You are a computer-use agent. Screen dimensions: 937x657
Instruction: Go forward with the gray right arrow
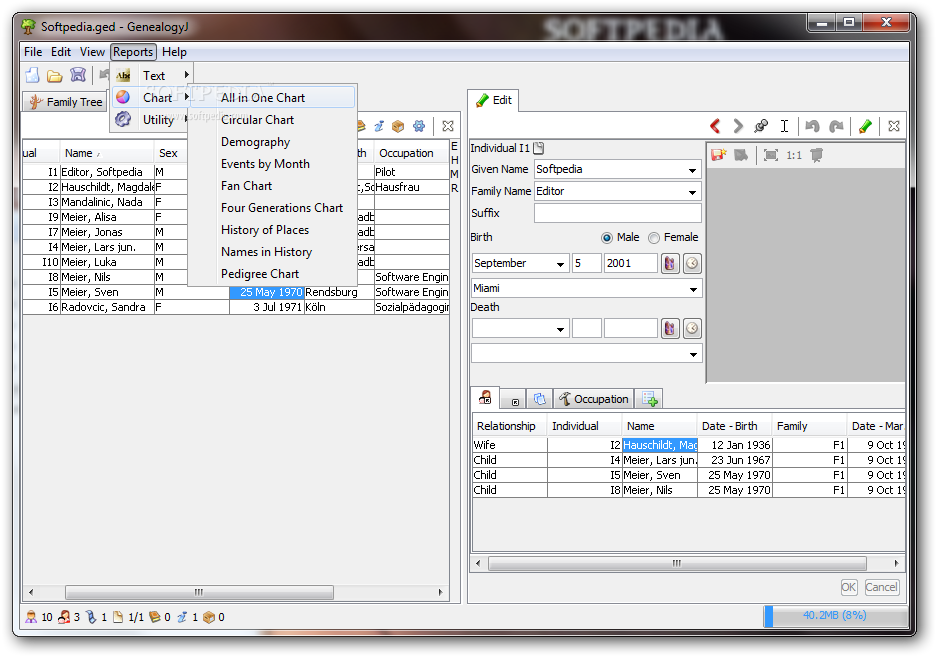pyautogui.click(x=738, y=126)
